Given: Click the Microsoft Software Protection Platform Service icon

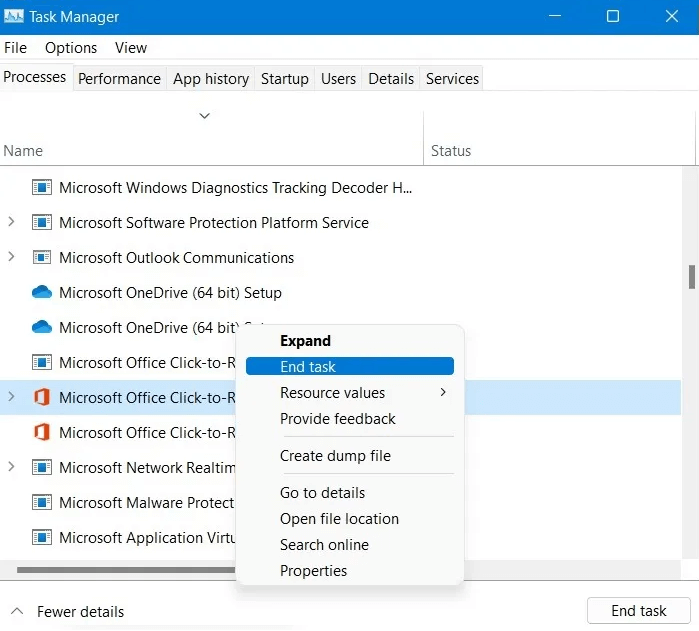Looking at the screenshot, I should (42, 223).
